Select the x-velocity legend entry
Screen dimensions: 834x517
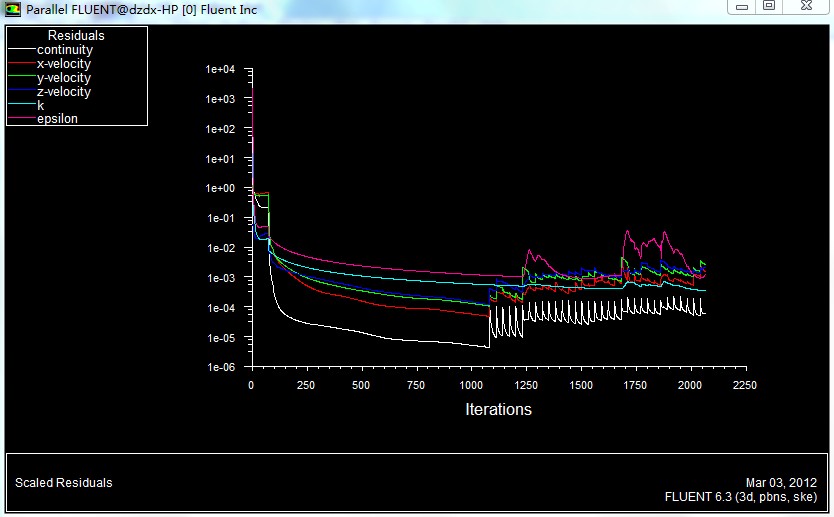(x=63, y=64)
